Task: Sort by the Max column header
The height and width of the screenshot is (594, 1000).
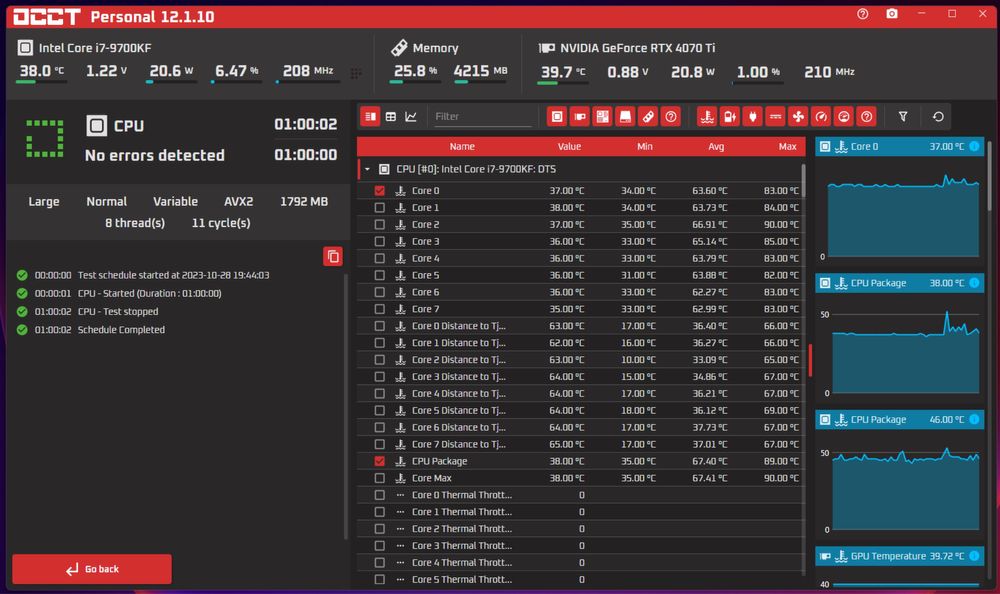Action: pyautogui.click(x=788, y=146)
